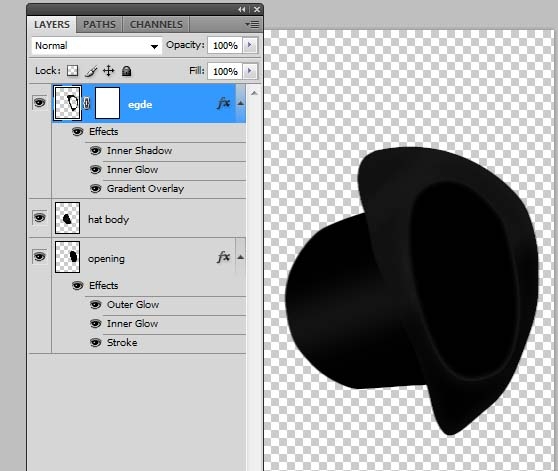Click the fx icon on egde layer

[x=223, y=103]
